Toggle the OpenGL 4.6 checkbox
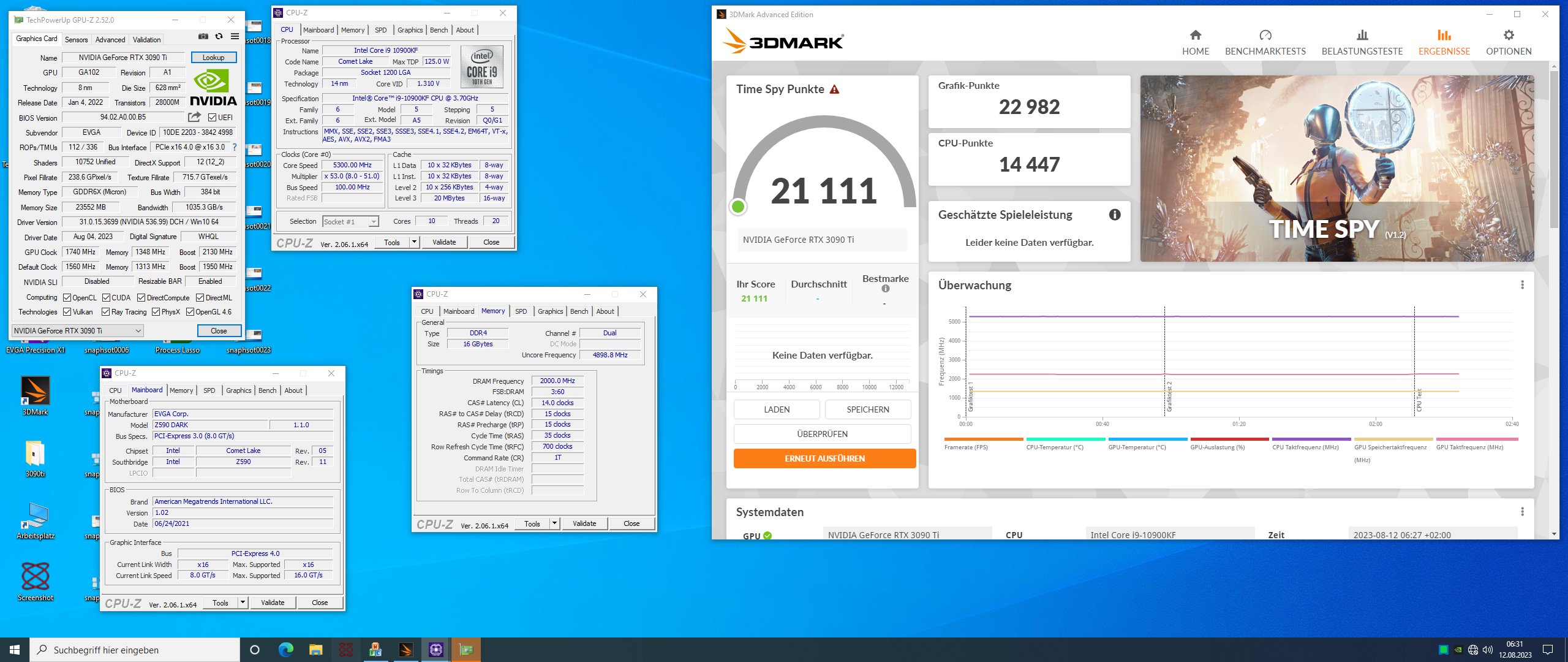Screen dimensions: 1568x662 [x=190, y=312]
